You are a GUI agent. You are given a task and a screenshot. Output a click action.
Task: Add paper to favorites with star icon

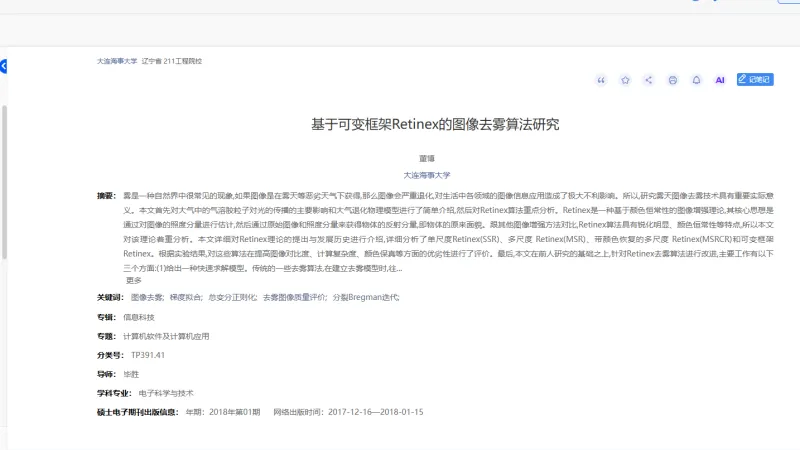click(x=625, y=80)
